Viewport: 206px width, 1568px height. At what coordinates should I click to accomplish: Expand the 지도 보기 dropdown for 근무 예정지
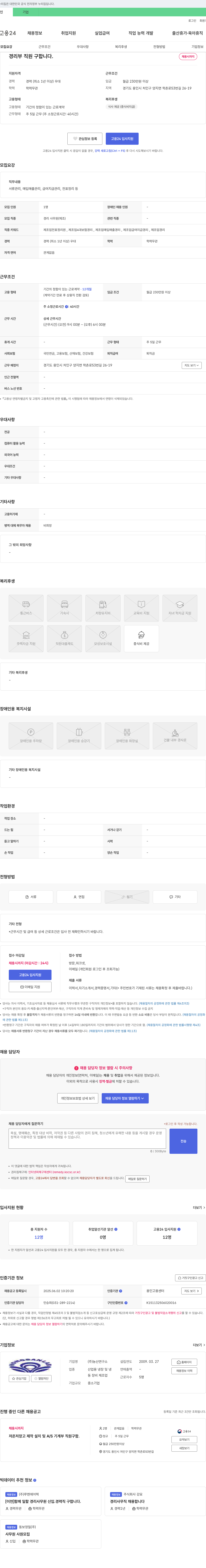coord(191,365)
